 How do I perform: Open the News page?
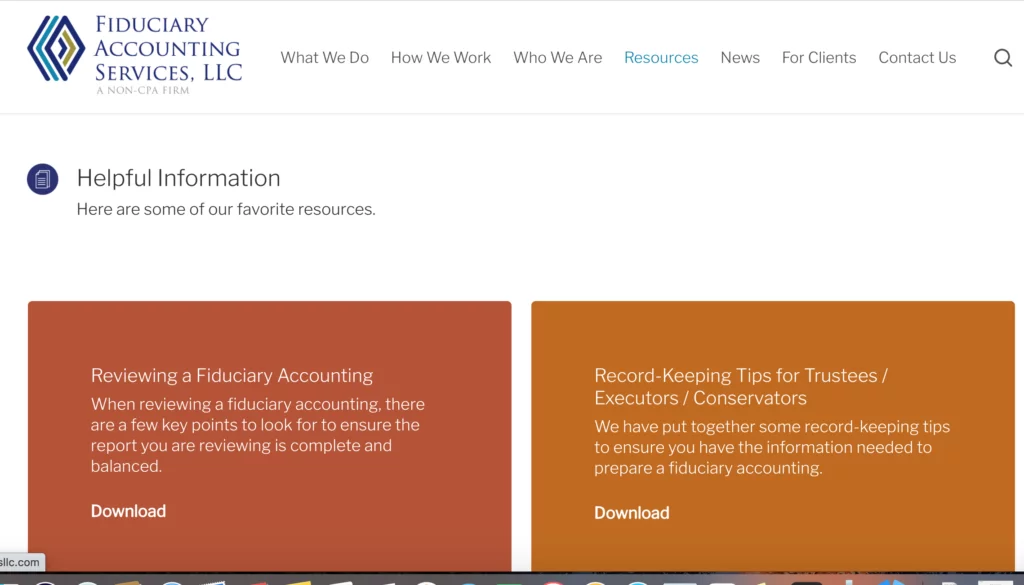click(740, 58)
